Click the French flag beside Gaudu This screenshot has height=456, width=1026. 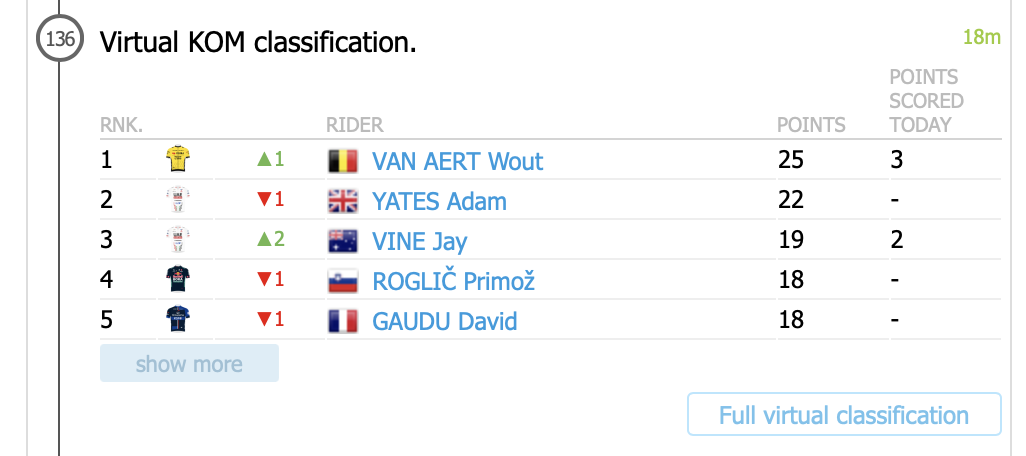pyautogui.click(x=342, y=321)
